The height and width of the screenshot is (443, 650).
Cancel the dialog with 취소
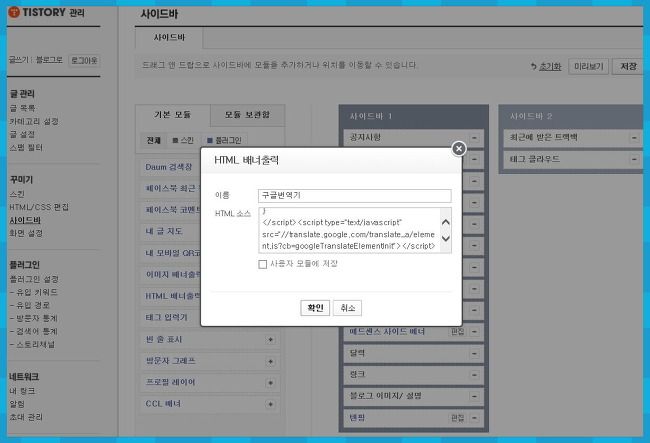coord(347,308)
